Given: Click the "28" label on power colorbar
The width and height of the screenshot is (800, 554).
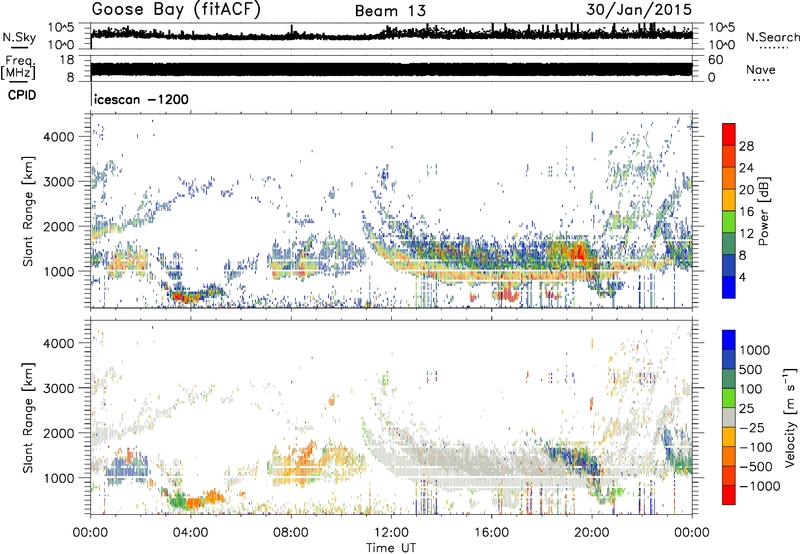Looking at the screenshot, I should pos(746,146).
